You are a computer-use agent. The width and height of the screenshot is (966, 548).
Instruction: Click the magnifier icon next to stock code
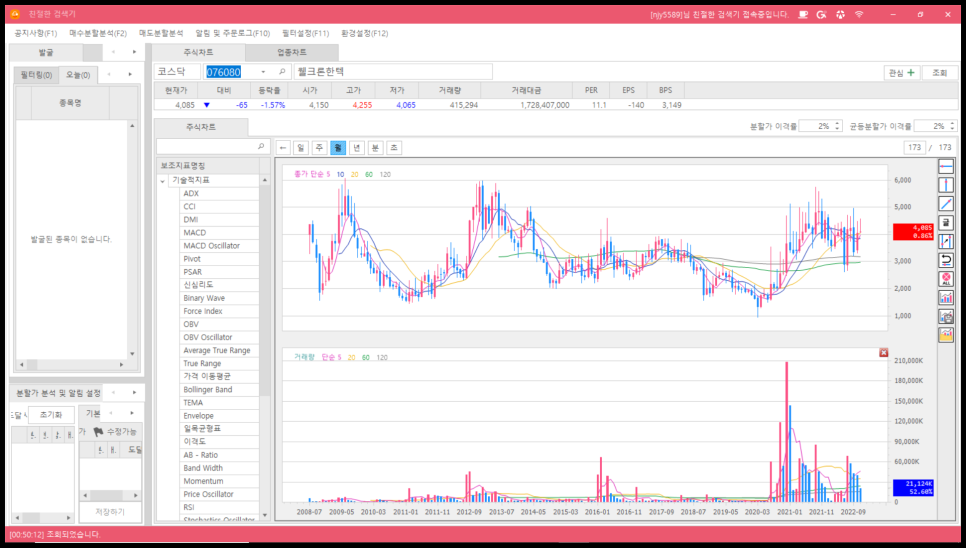click(x=282, y=72)
